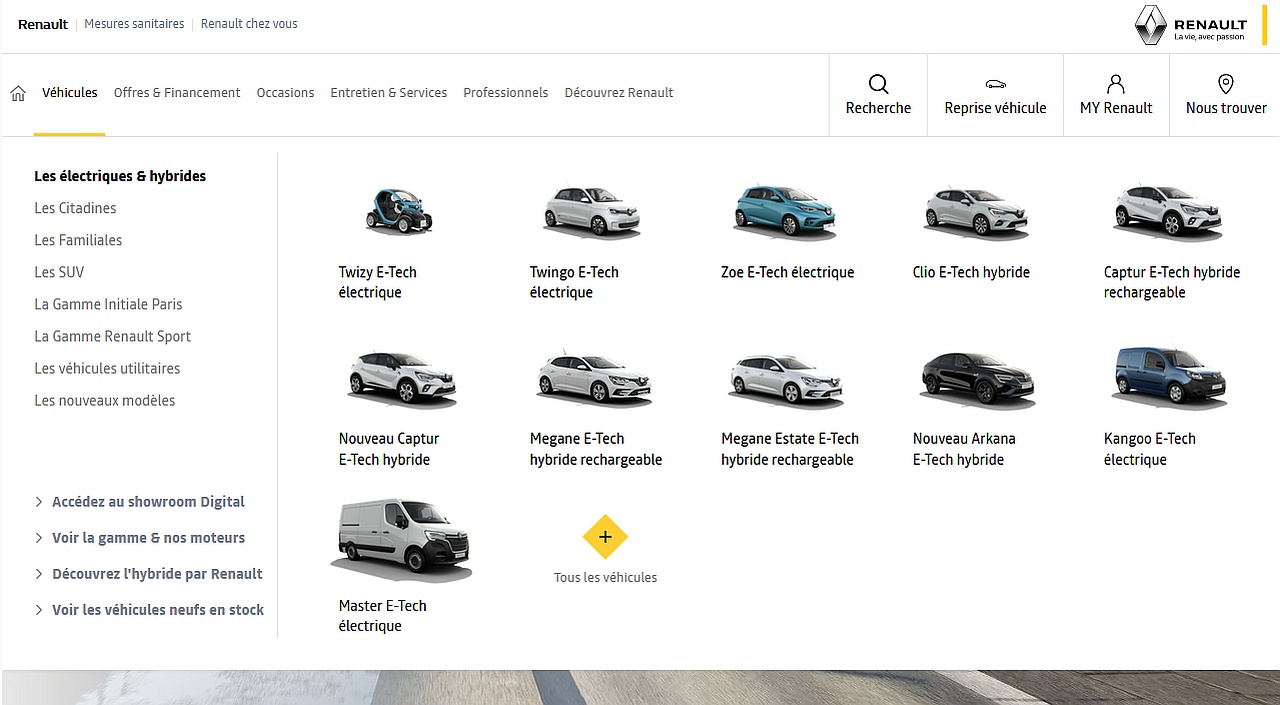The image size is (1280, 705).
Task: Select the Megane E-Tech hybride rechargeable image
Action: 594,378
